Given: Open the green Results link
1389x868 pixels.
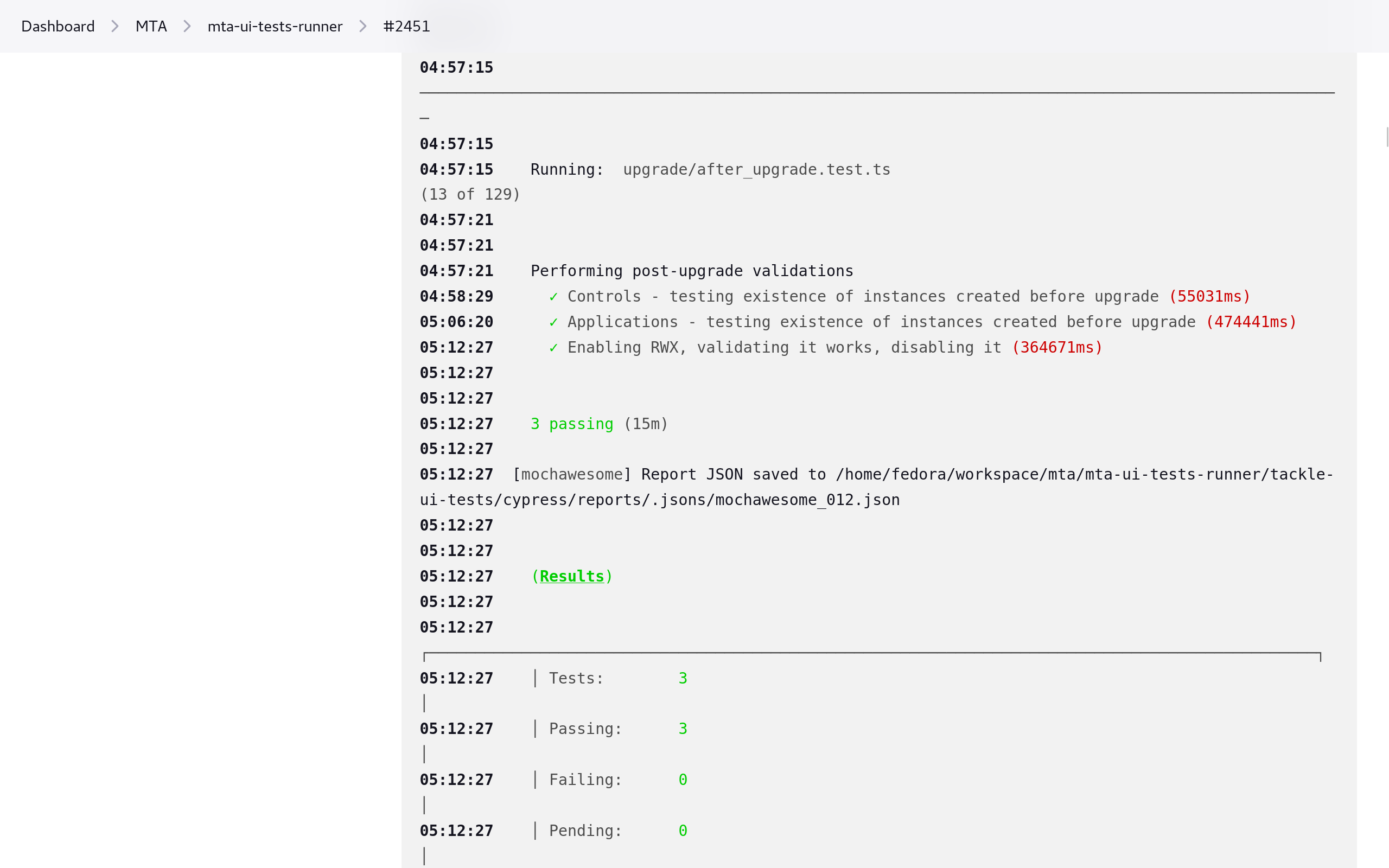Looking at the screenshot, I should [572, 576].
